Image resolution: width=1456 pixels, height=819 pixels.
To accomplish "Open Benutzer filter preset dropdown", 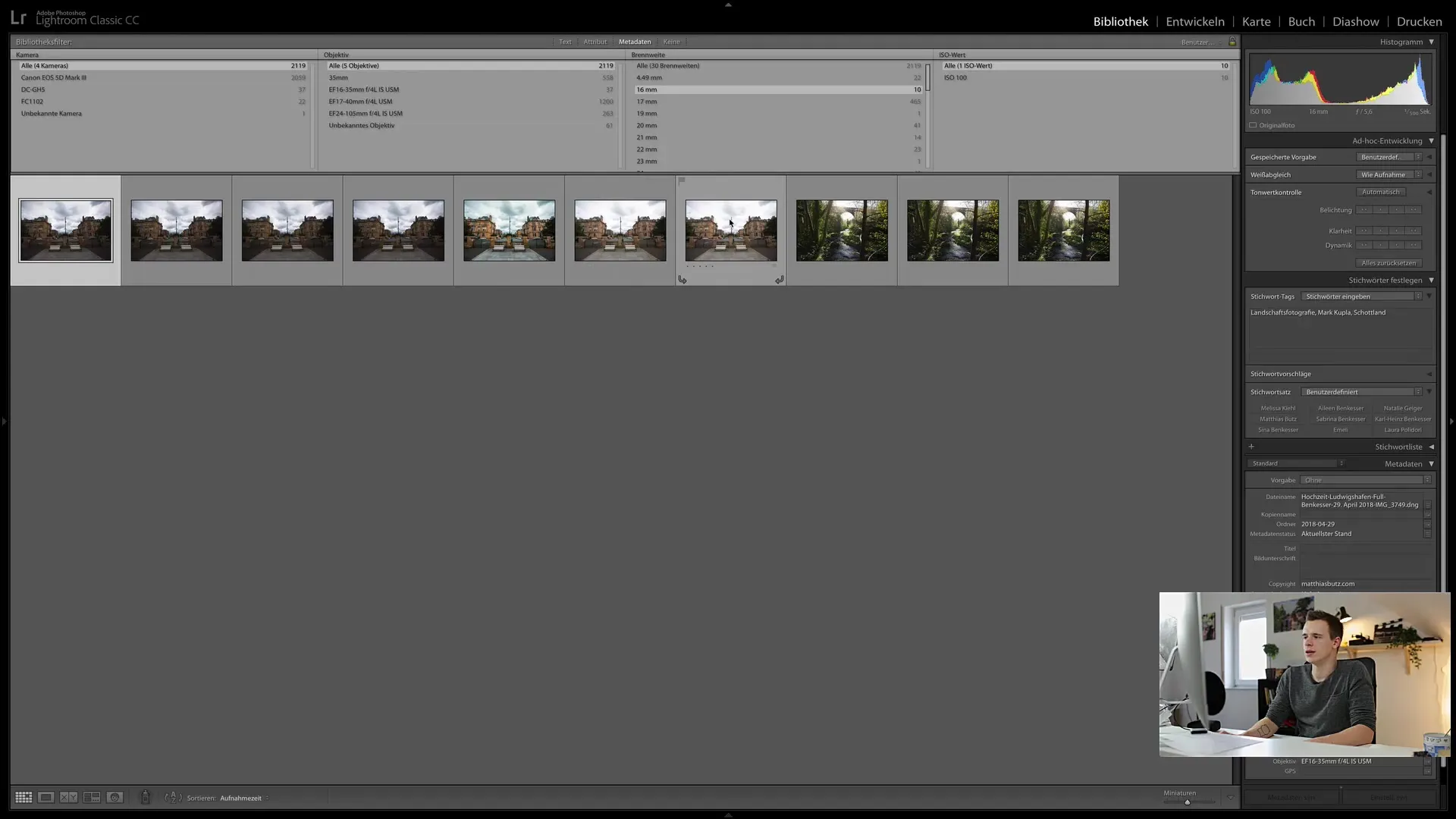I will point(1201,42).
